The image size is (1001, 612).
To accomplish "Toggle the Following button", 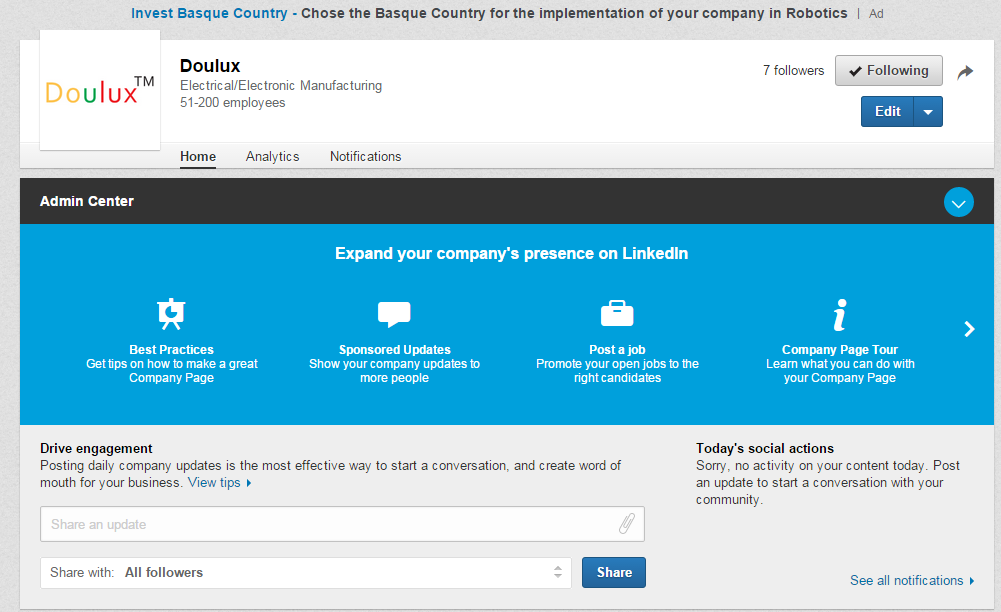I will pyautogui.click(x=889, y=70).
